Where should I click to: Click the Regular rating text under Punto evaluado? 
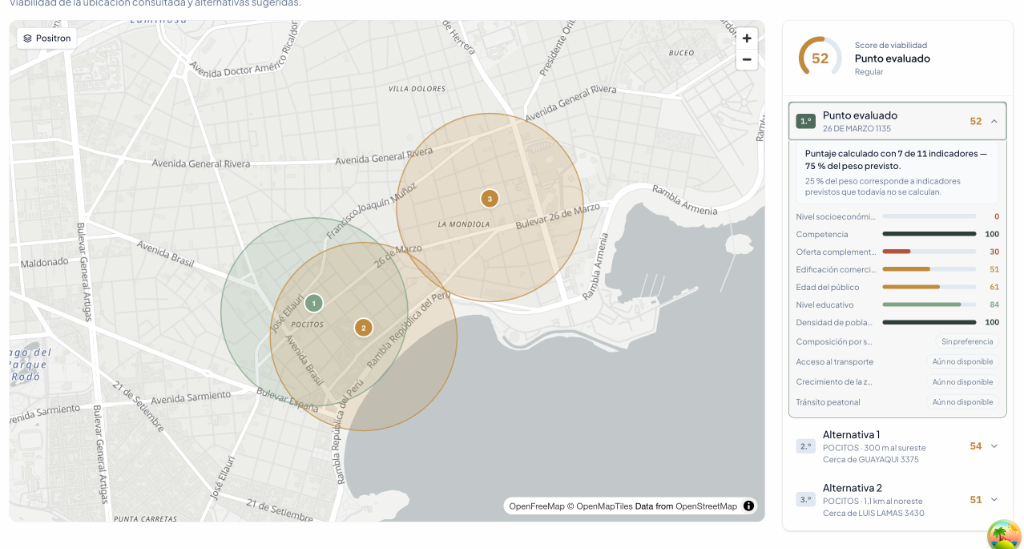(869, 72)
